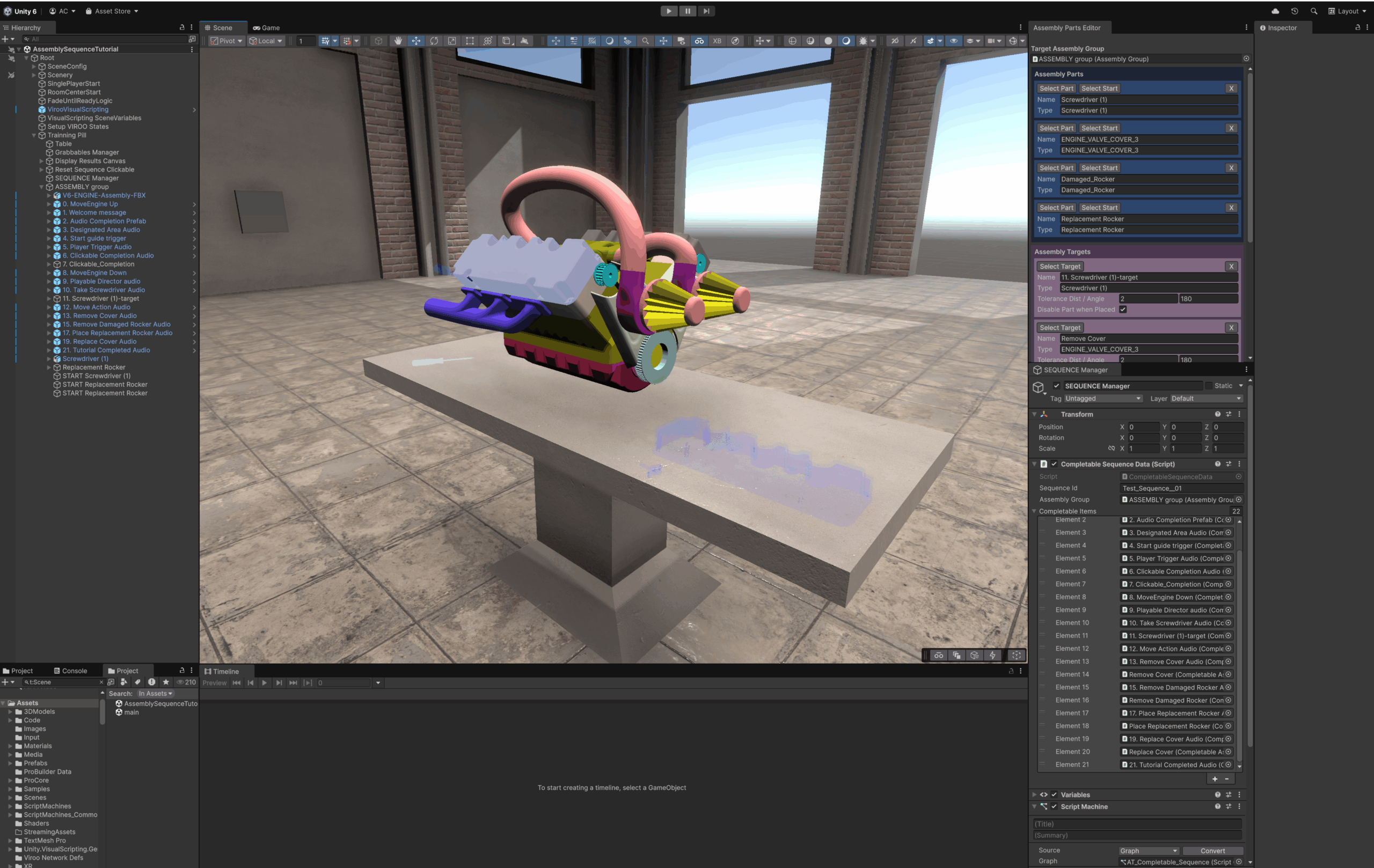Select the Scale tool in scene toolbar
This screenshot has width=1374, height=868.
click(x=451, y=41)
